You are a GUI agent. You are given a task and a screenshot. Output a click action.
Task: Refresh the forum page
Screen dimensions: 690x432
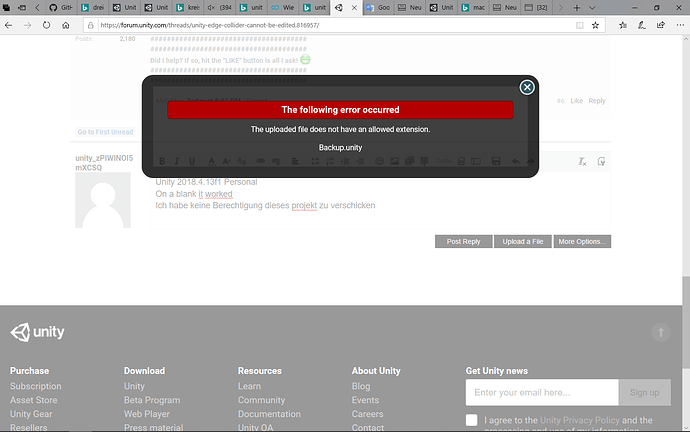pyautogui.click(x=46, y=26)
